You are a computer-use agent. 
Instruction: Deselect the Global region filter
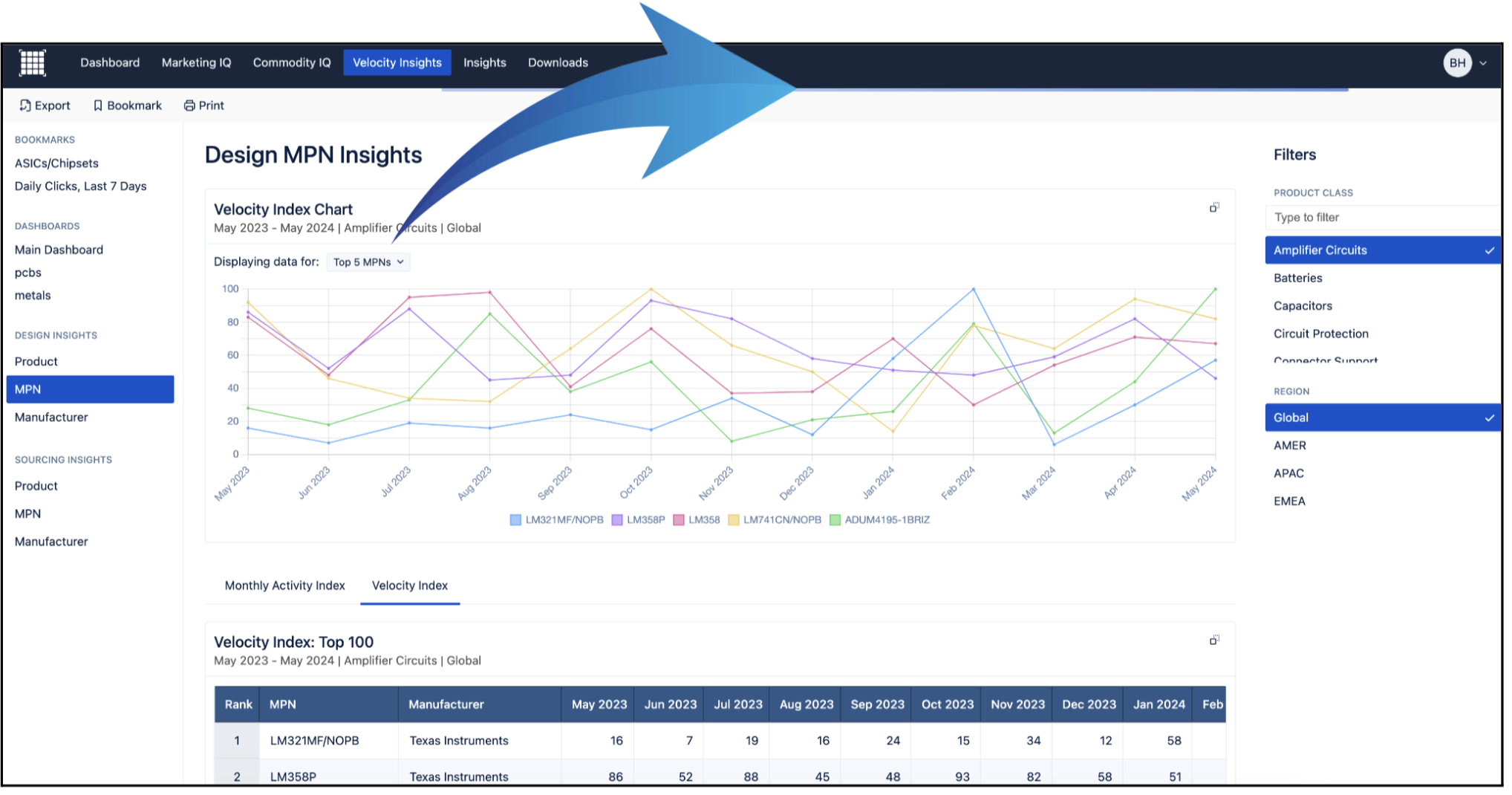tap(1381, 418)
